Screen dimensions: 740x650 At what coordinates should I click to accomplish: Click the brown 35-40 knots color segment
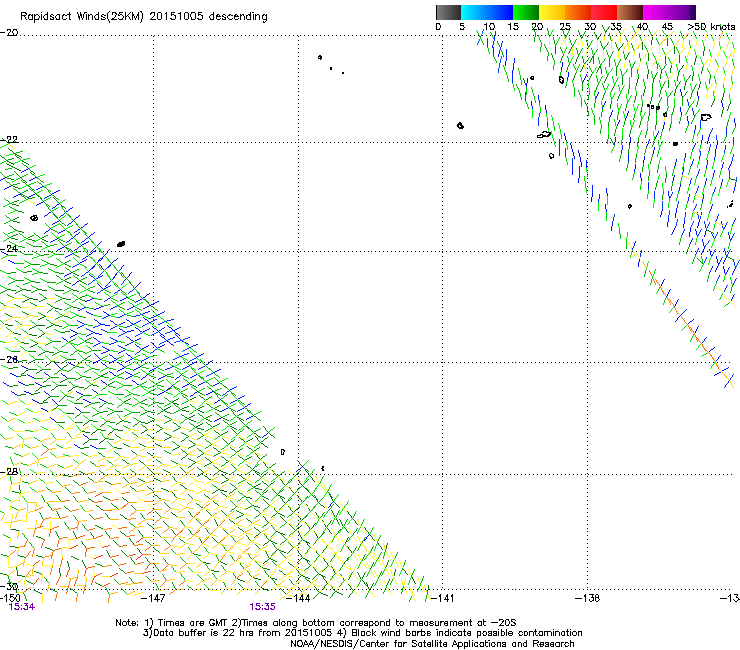coord(630,12)
